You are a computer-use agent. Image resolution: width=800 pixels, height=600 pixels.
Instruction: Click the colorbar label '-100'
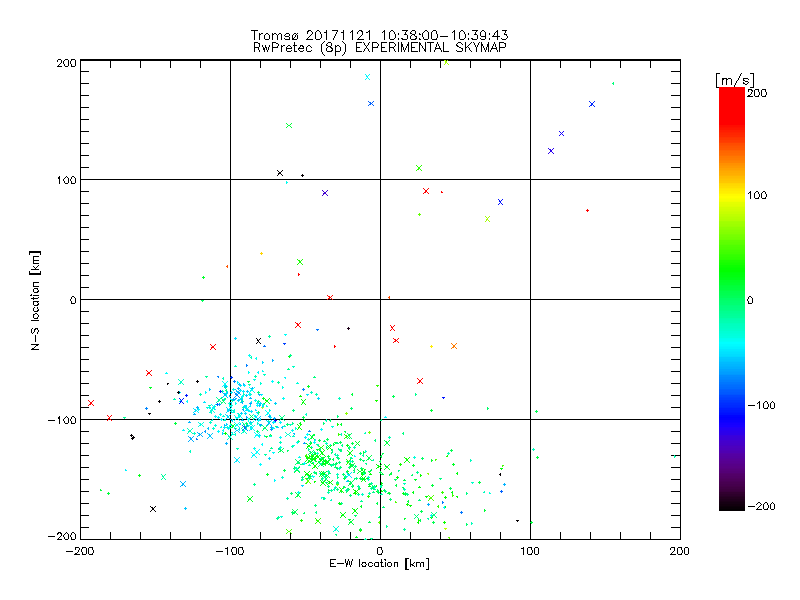[761, 405]
